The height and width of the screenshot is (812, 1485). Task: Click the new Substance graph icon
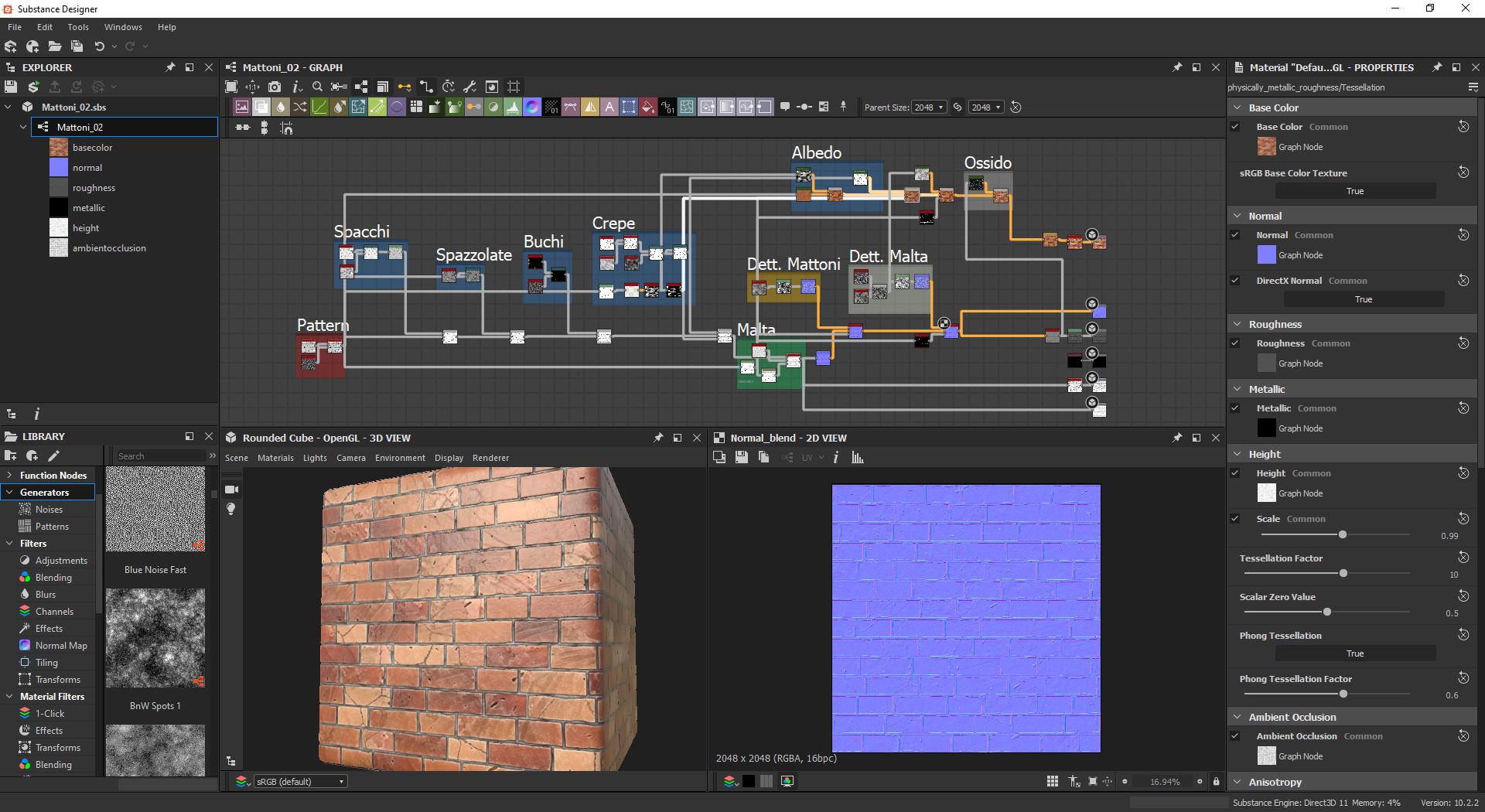[11, 46]
